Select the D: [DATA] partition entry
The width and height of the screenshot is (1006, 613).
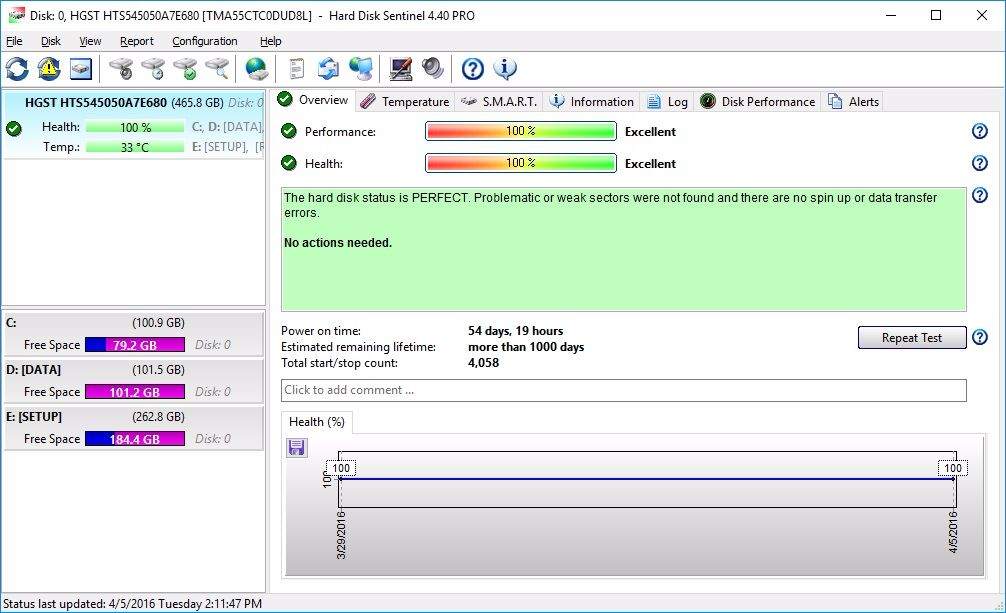(x=133, y=381)
